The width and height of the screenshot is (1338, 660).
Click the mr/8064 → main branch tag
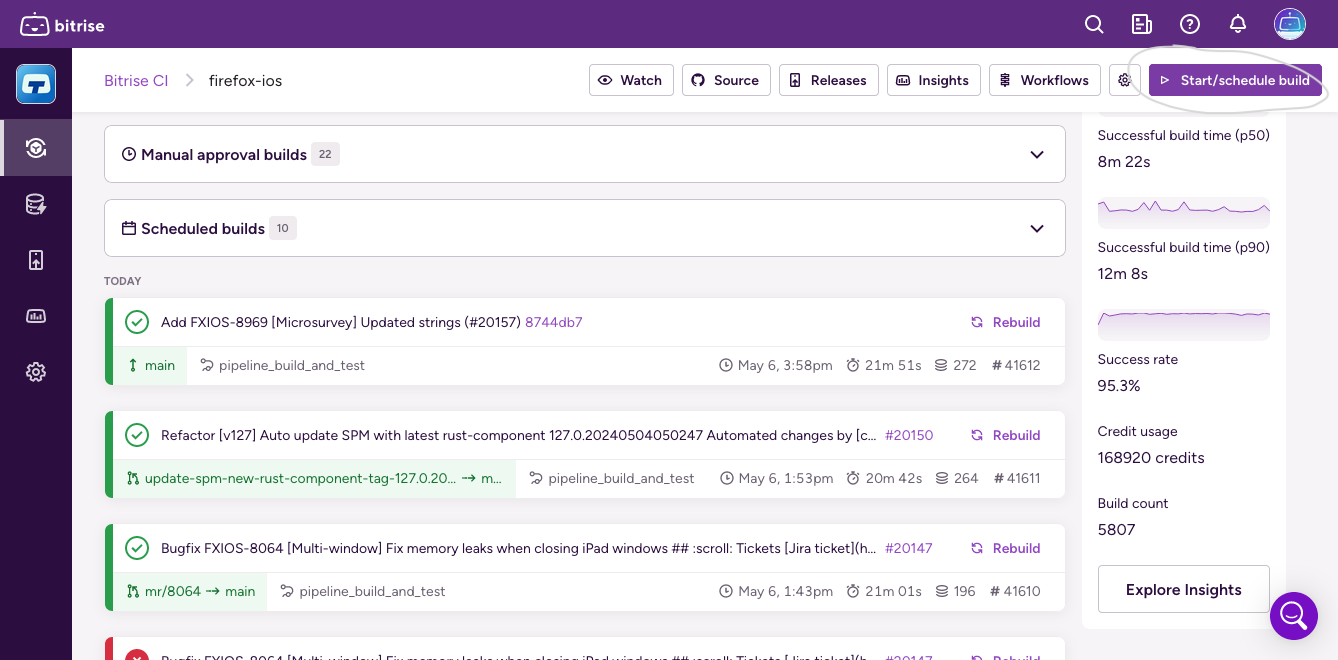[x=191, y=591]
